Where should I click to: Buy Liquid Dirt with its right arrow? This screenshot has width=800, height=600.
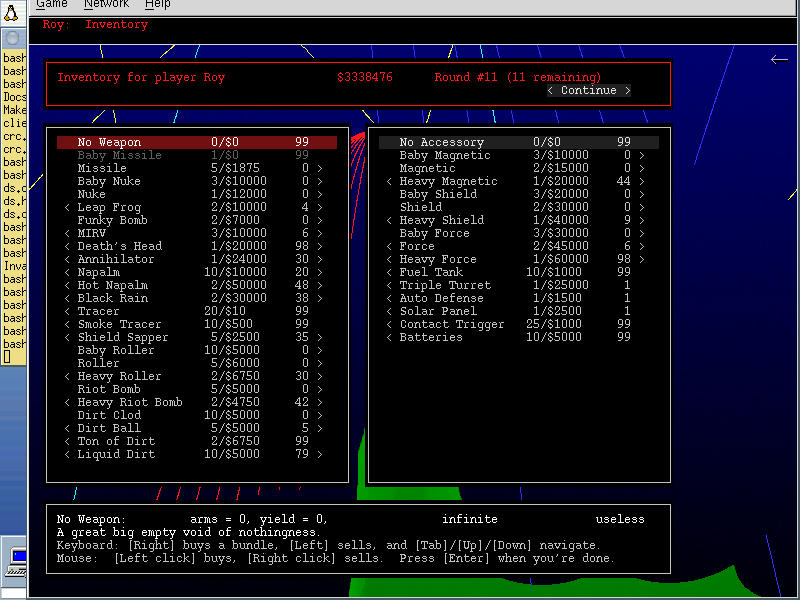(x=320, y=455)
